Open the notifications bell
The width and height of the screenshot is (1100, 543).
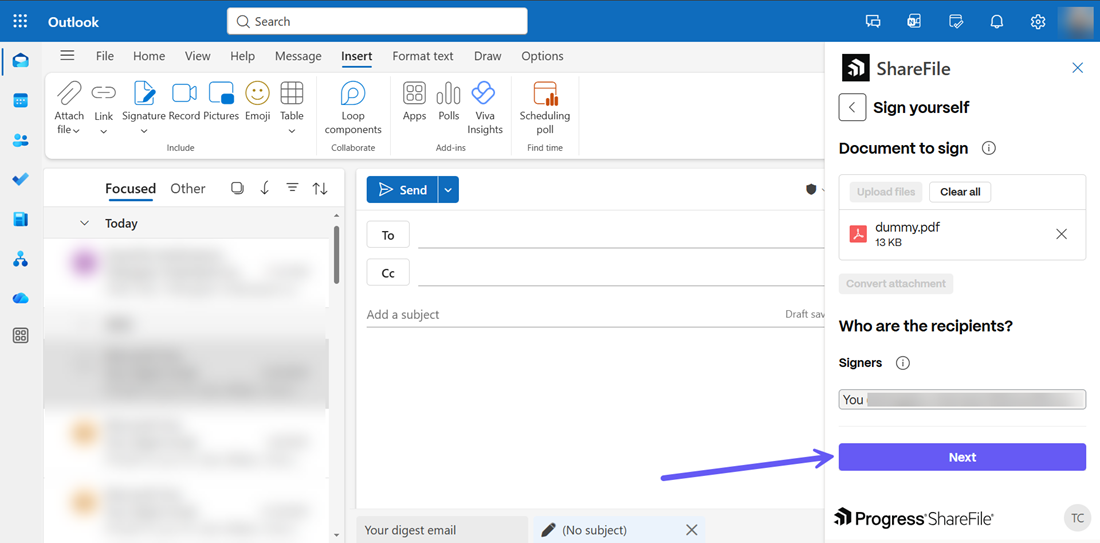[996, 21]
